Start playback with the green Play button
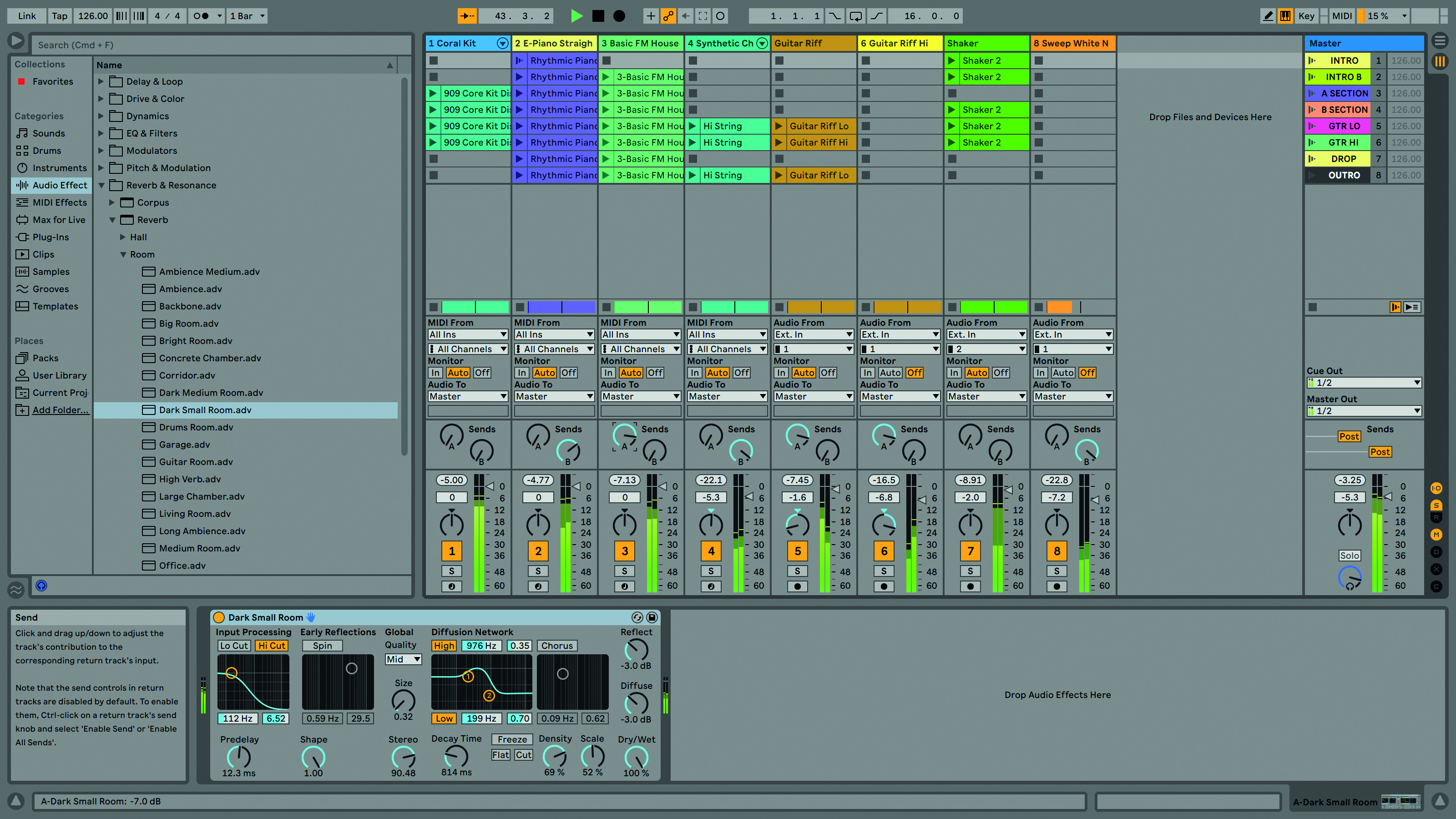The image size is (1456, 819). 576,16
